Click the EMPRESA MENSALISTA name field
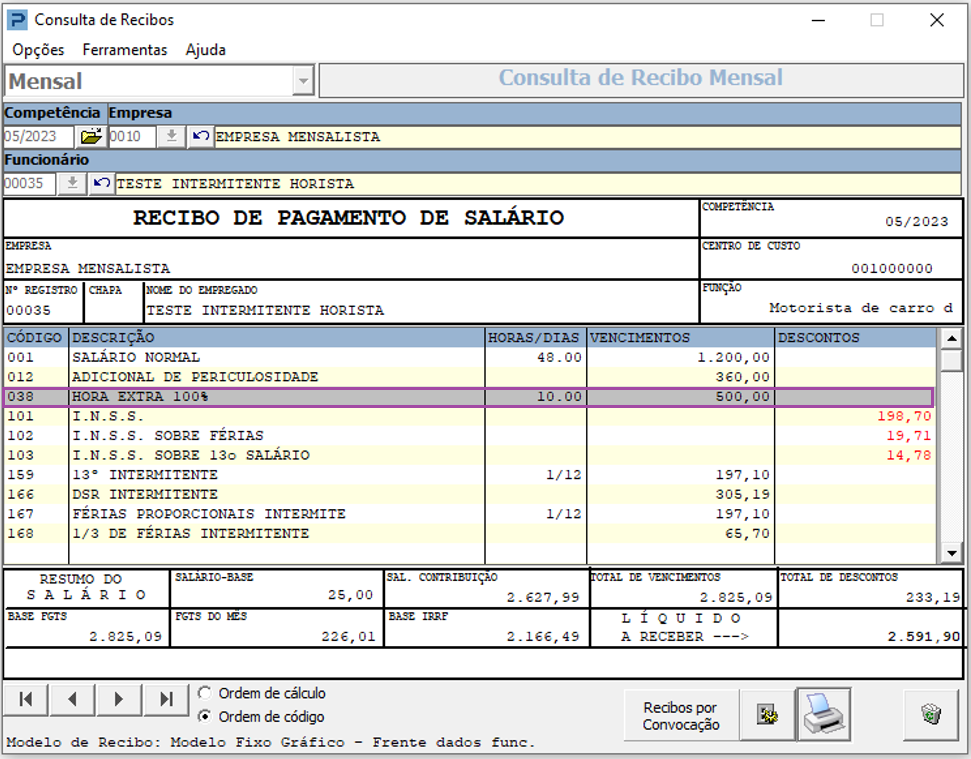971x759 pixels. tap(588, 136)
